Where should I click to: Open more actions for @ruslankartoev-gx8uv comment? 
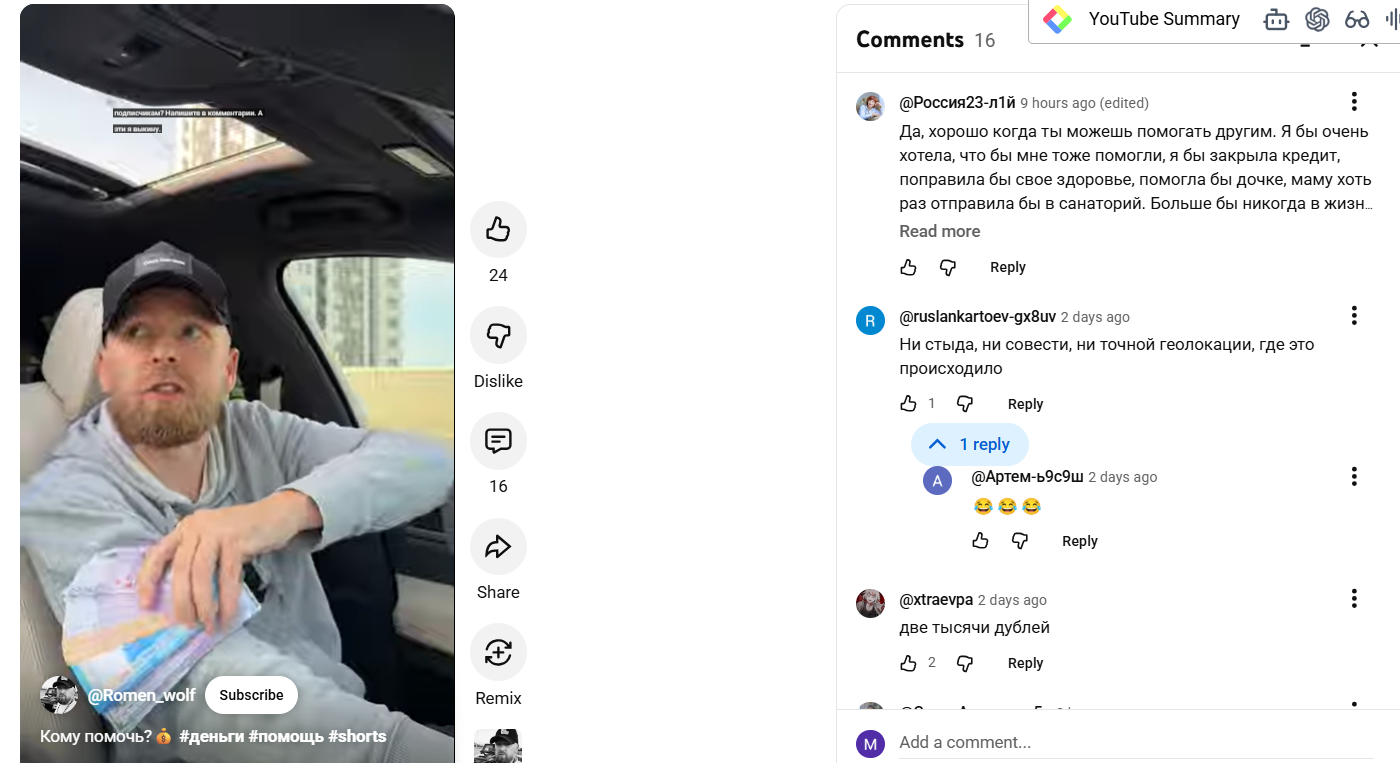click(1354, 315)
